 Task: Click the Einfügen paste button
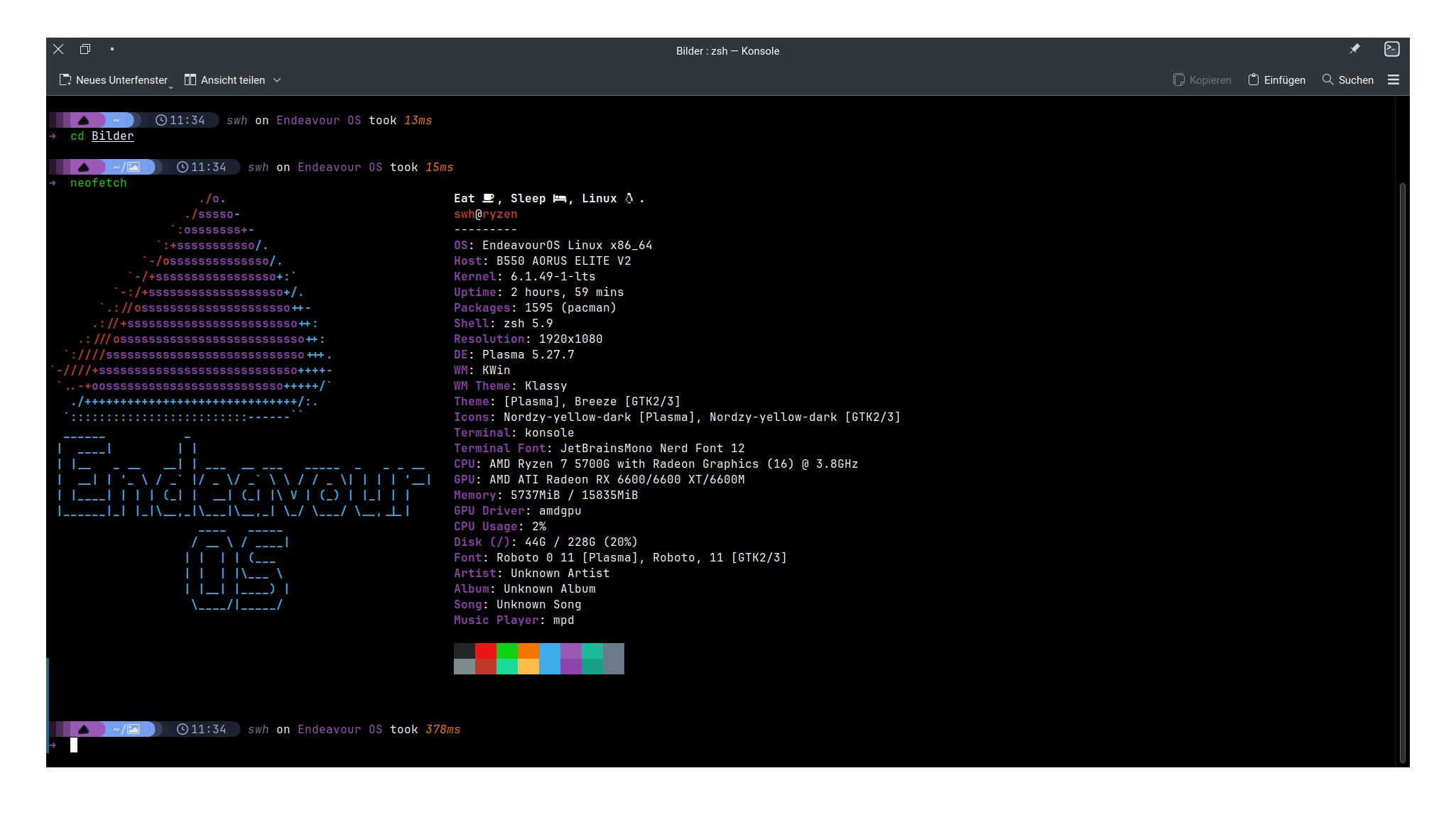(x=1276, y=80)
